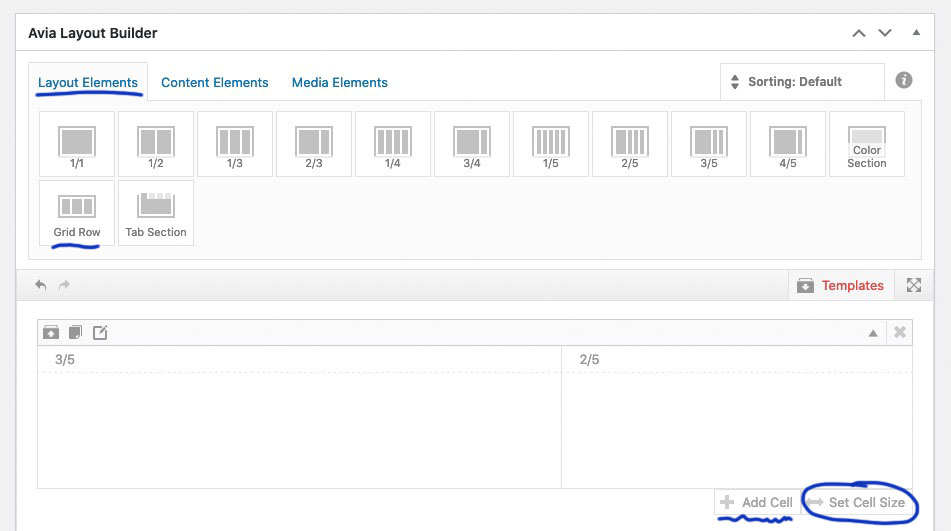Delete the grid row element
951x531 pixels.
[900, 332]
